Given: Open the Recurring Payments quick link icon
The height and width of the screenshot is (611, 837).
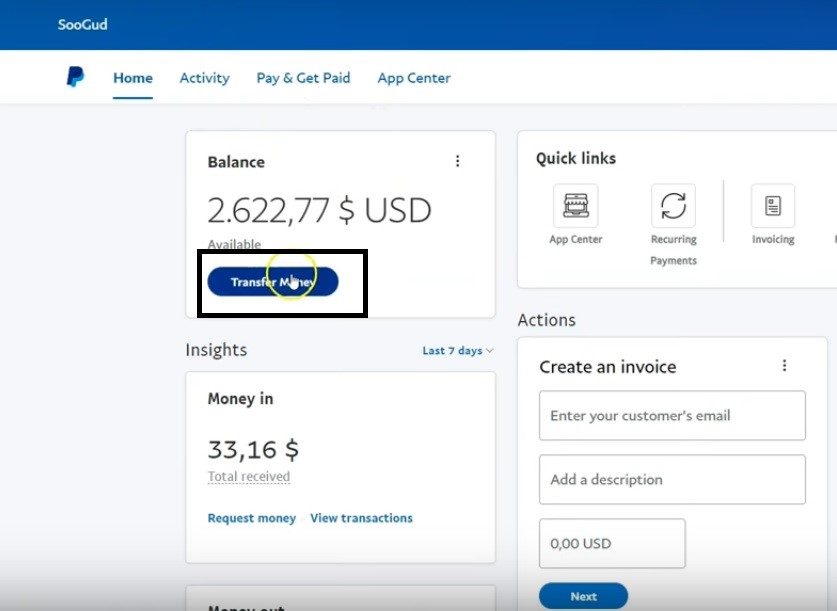Looking at the screenshot, I should pos(673,205).
